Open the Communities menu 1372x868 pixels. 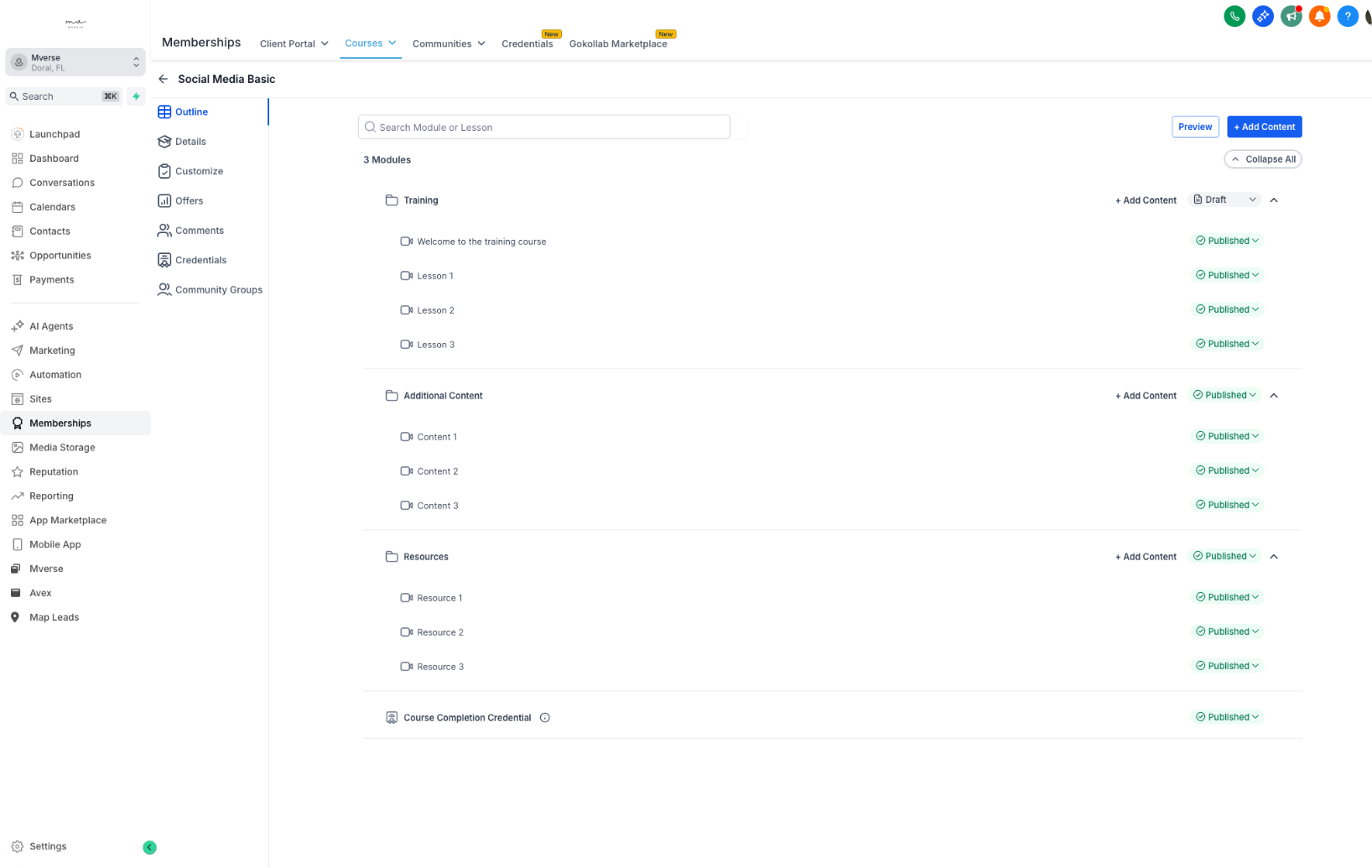coord(449,44)
